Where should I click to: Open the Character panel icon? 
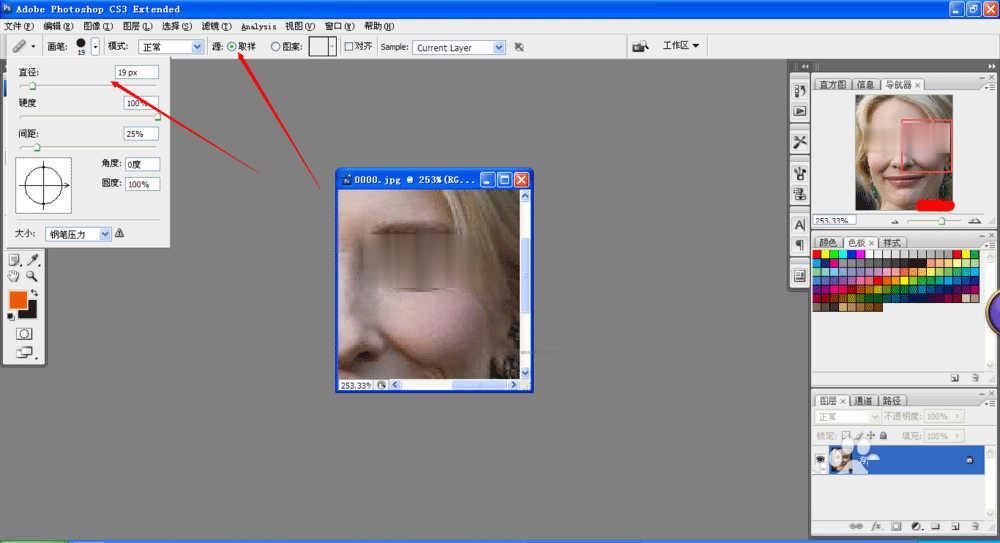[800, 225]
